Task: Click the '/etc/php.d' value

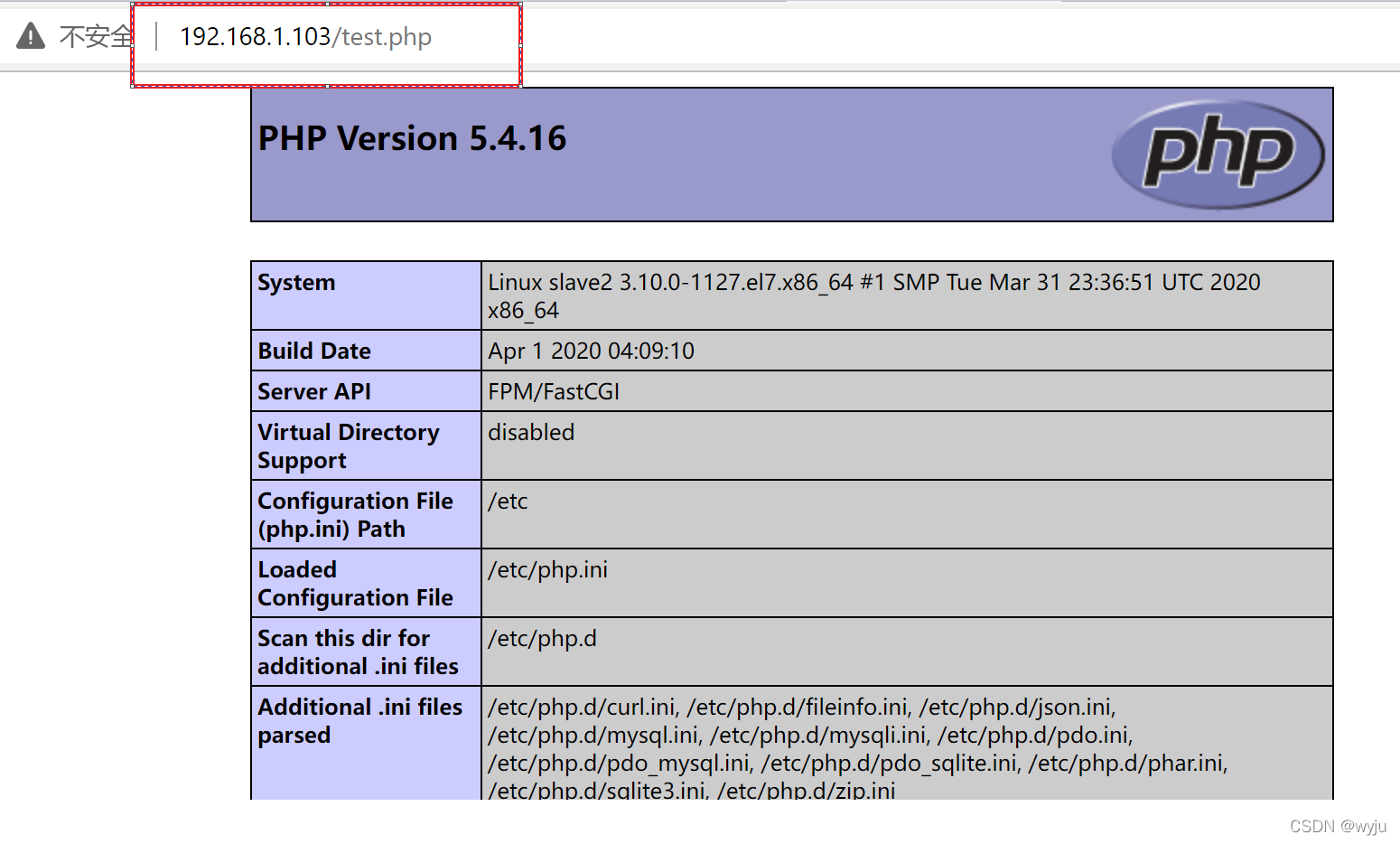Action: [x=542, y=638]
